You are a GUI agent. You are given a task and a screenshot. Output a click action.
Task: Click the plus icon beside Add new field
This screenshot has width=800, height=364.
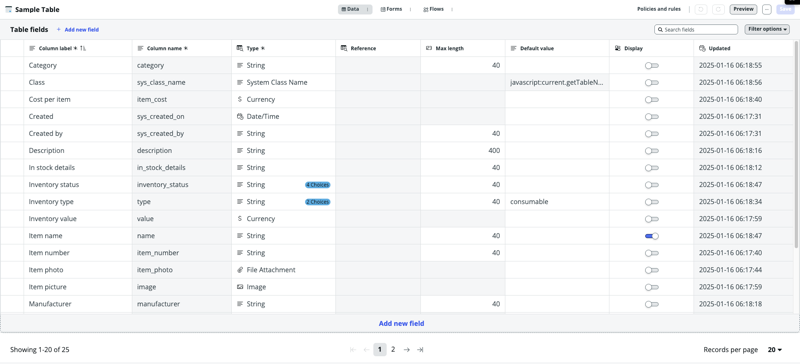pos(59,30)
